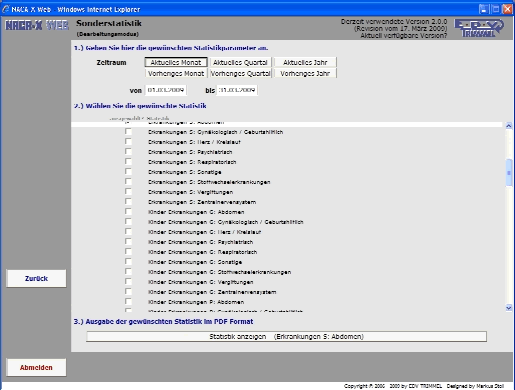Select the Aktuelles Monat time range
The width and height of the screenshot is (515, 390).
(176, 62)
